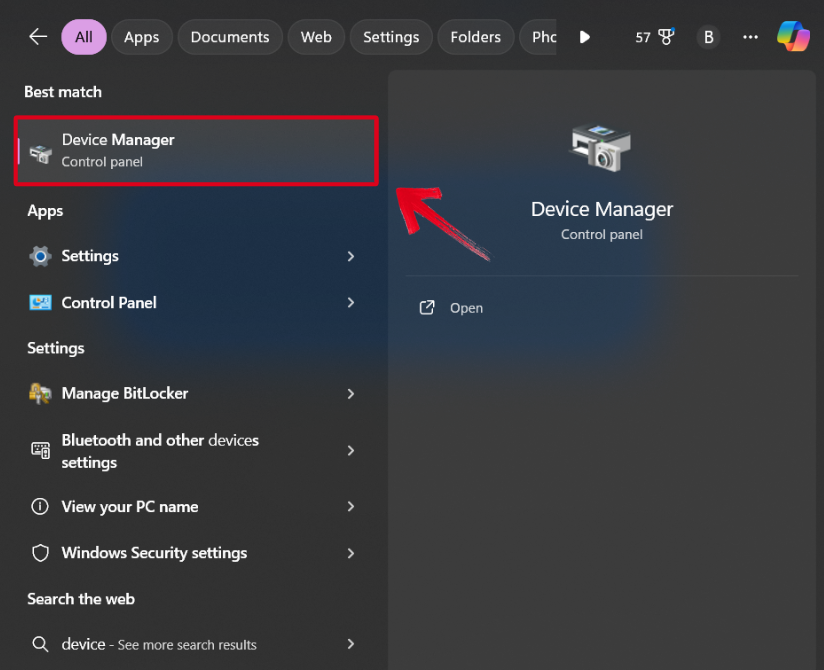
Task: Expand the Windows Security settings chevron
Action: (351, 553)
